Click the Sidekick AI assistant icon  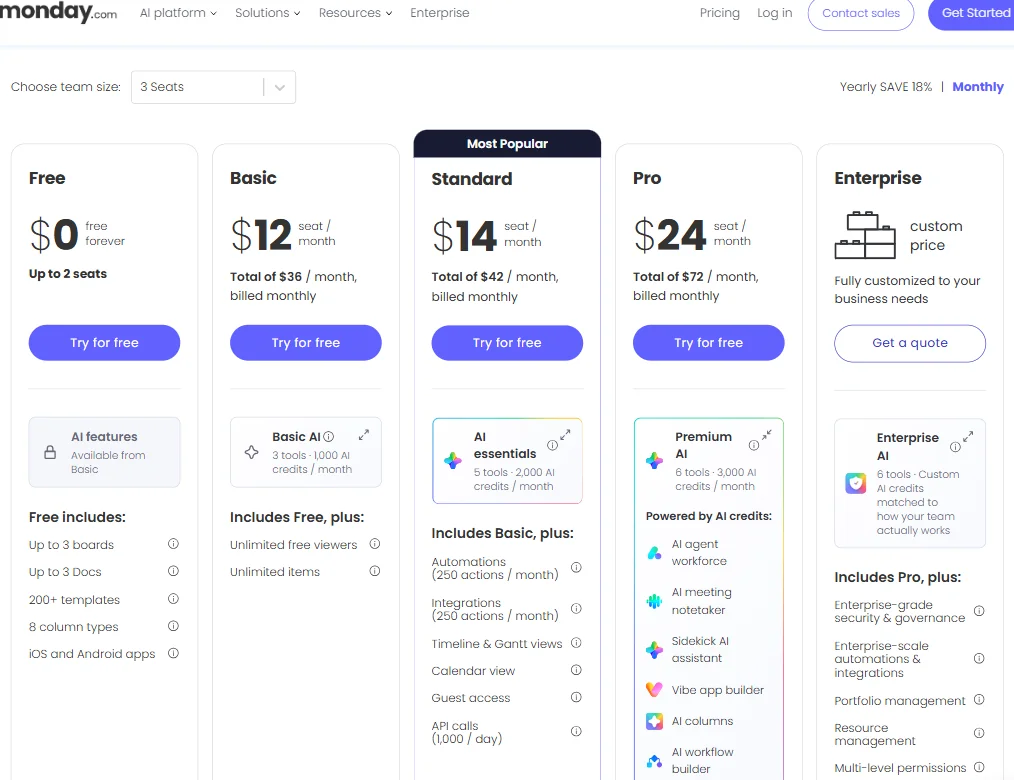point(654,649)
